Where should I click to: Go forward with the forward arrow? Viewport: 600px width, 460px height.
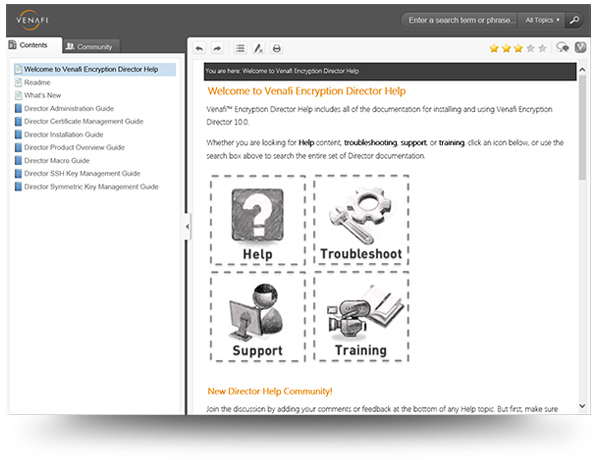pos(217,49)
